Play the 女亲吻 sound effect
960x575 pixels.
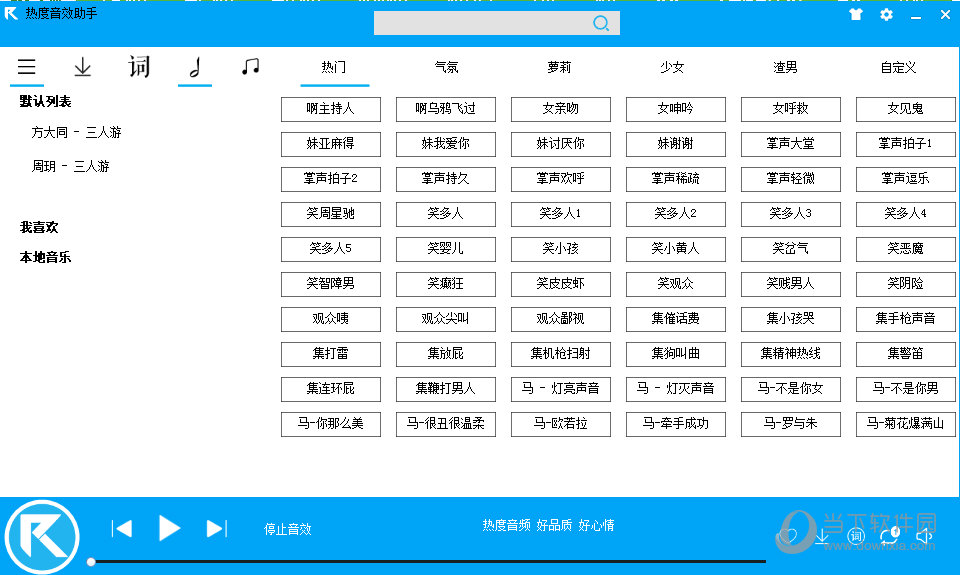pyautogui.click(x=561, y=109)
